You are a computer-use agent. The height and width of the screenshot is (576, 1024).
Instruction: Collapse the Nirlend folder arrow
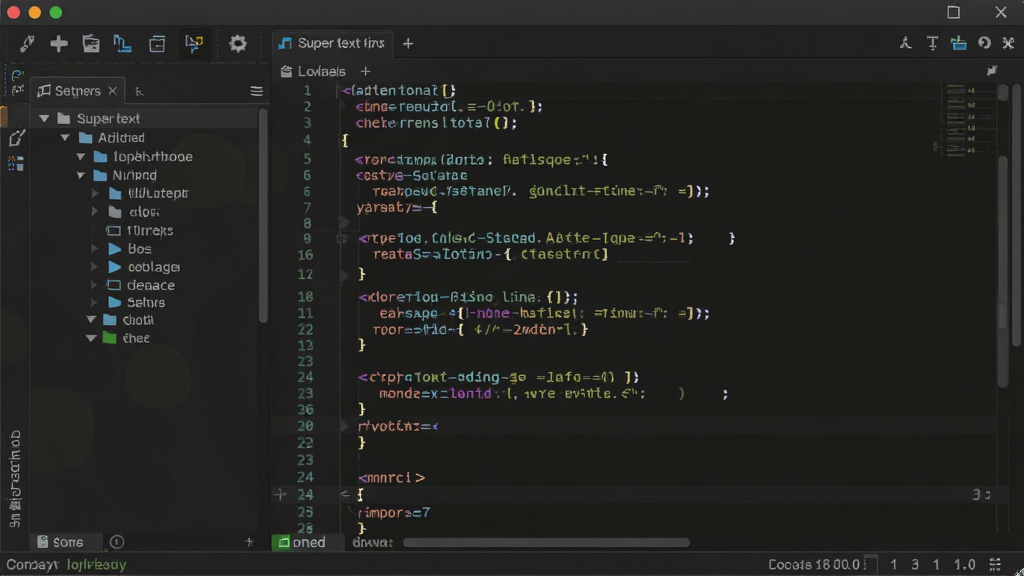click(x=81, y=175)
